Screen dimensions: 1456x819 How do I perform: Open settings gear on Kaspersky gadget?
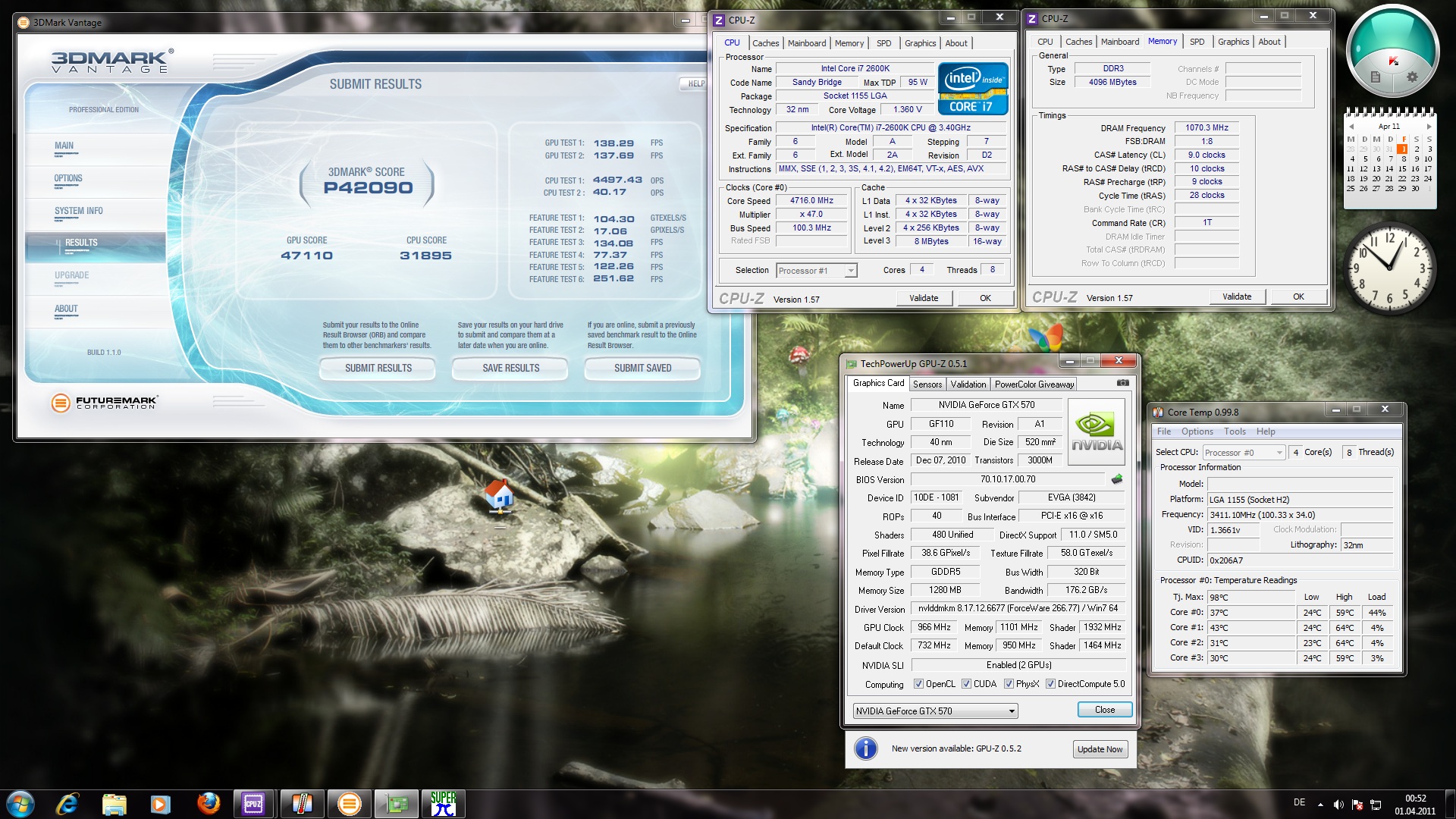pyautogui.click(x=1412, y=77)
